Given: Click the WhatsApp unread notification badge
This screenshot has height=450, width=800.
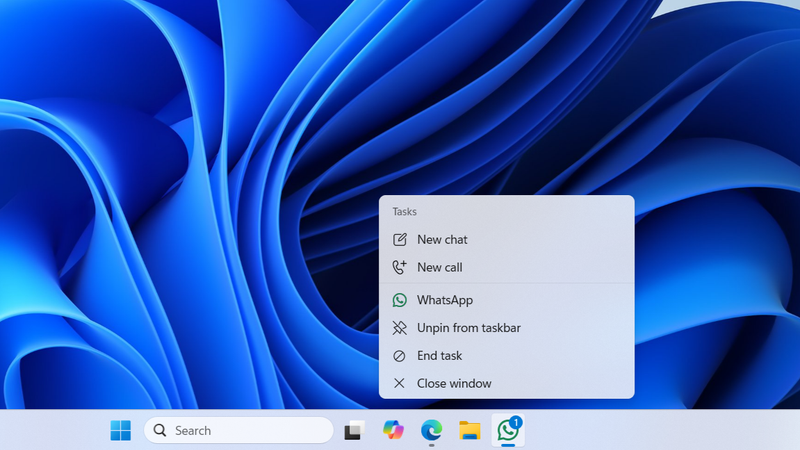Looking at the screenshot, I should pos(516,422).
